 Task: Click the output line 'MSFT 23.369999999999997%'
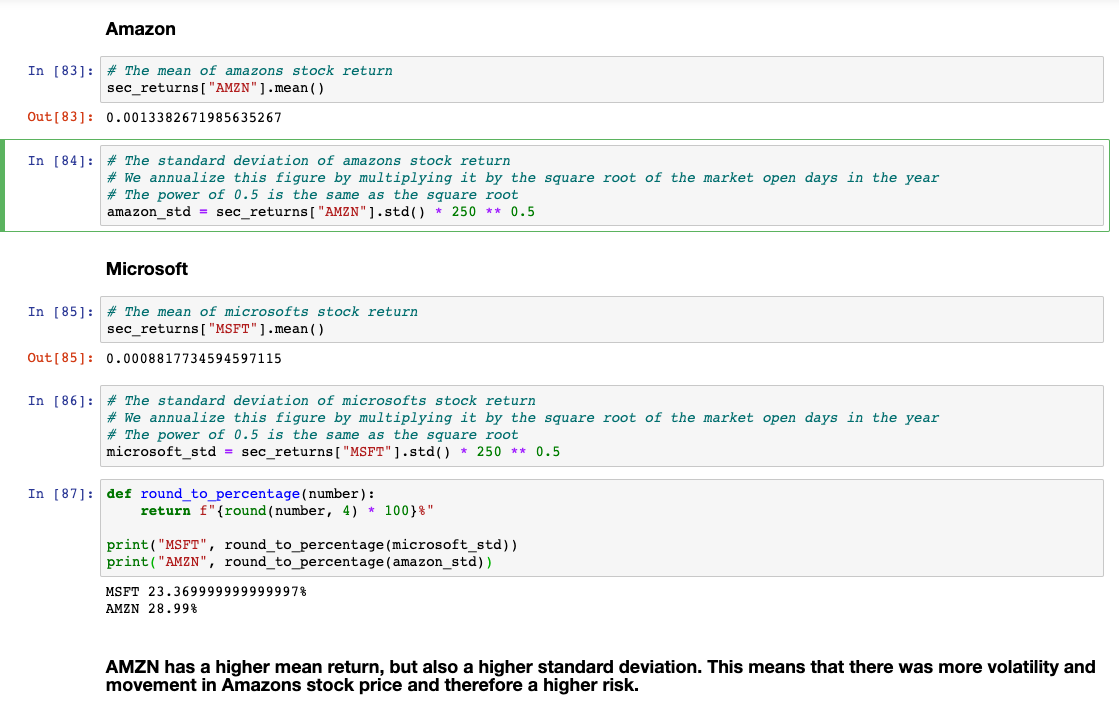pos(206,592)
